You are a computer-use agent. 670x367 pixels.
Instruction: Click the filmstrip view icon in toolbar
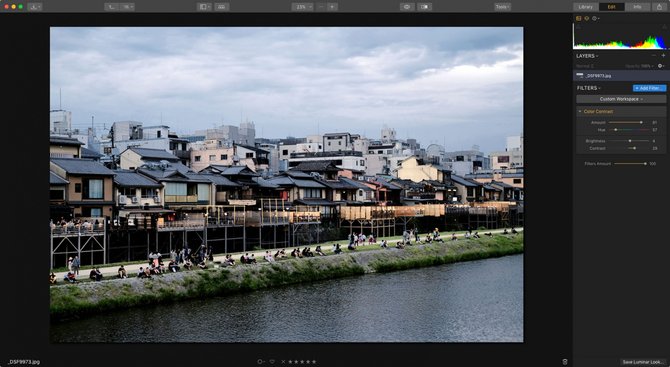coord(222,7)
